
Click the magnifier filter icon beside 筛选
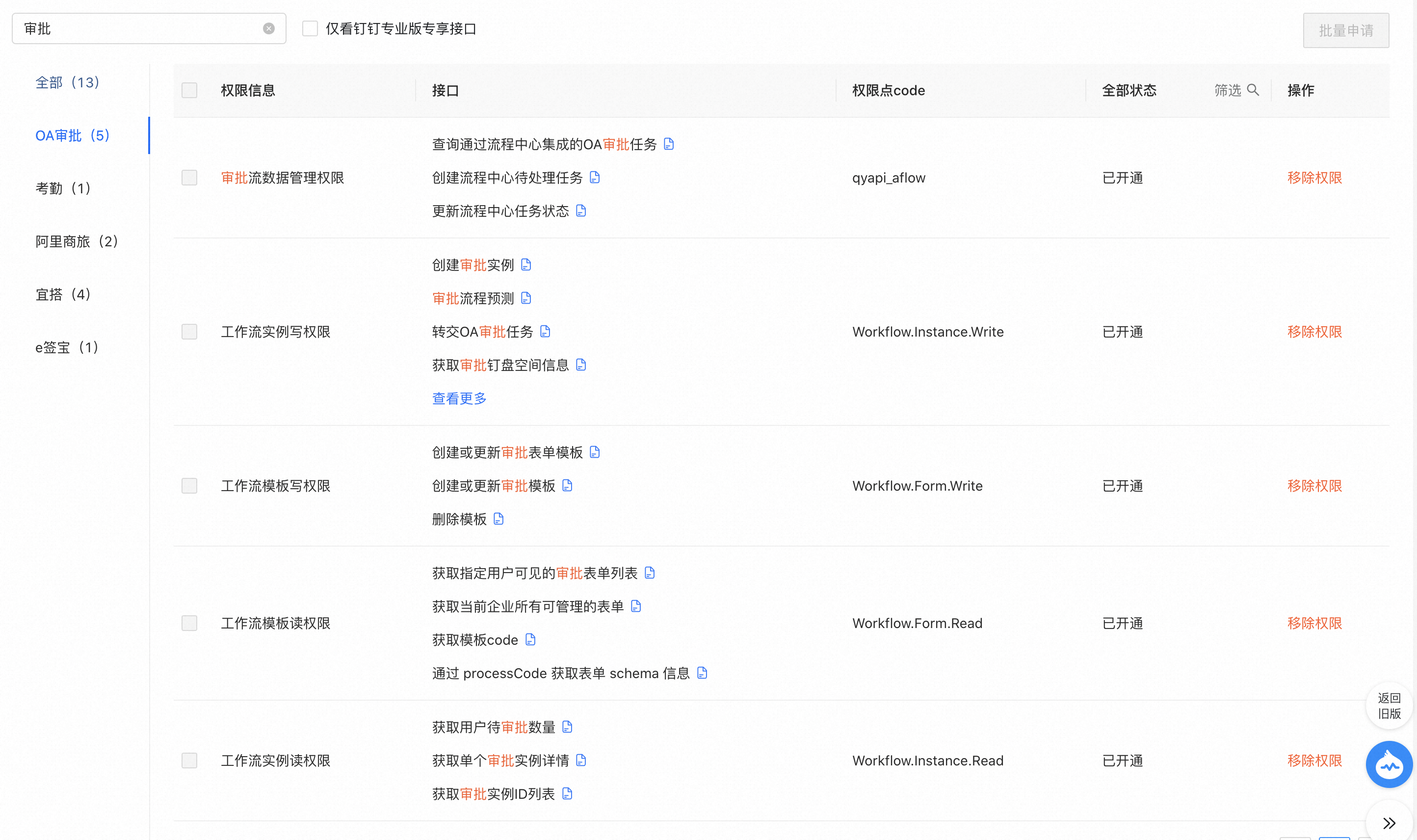[1253, 90]
